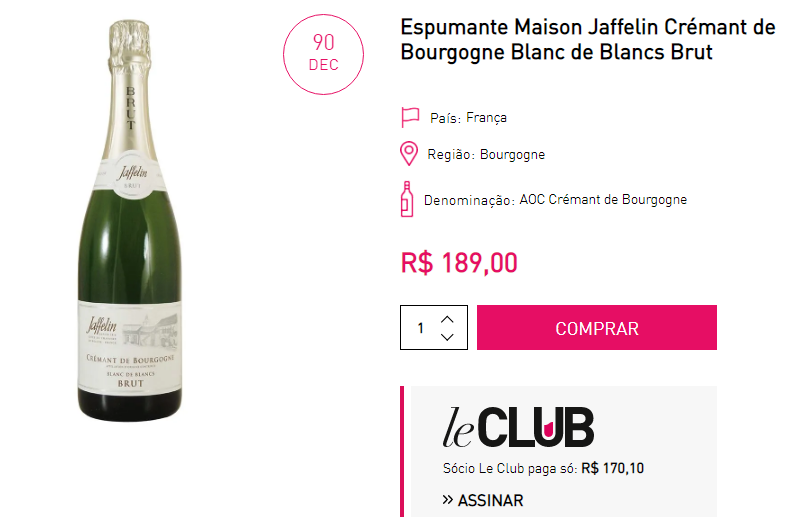Viewport: 798px width, 517px height.
Task: Click the Sócio Le Club price R$ 170,10
Action: point(613,468)
